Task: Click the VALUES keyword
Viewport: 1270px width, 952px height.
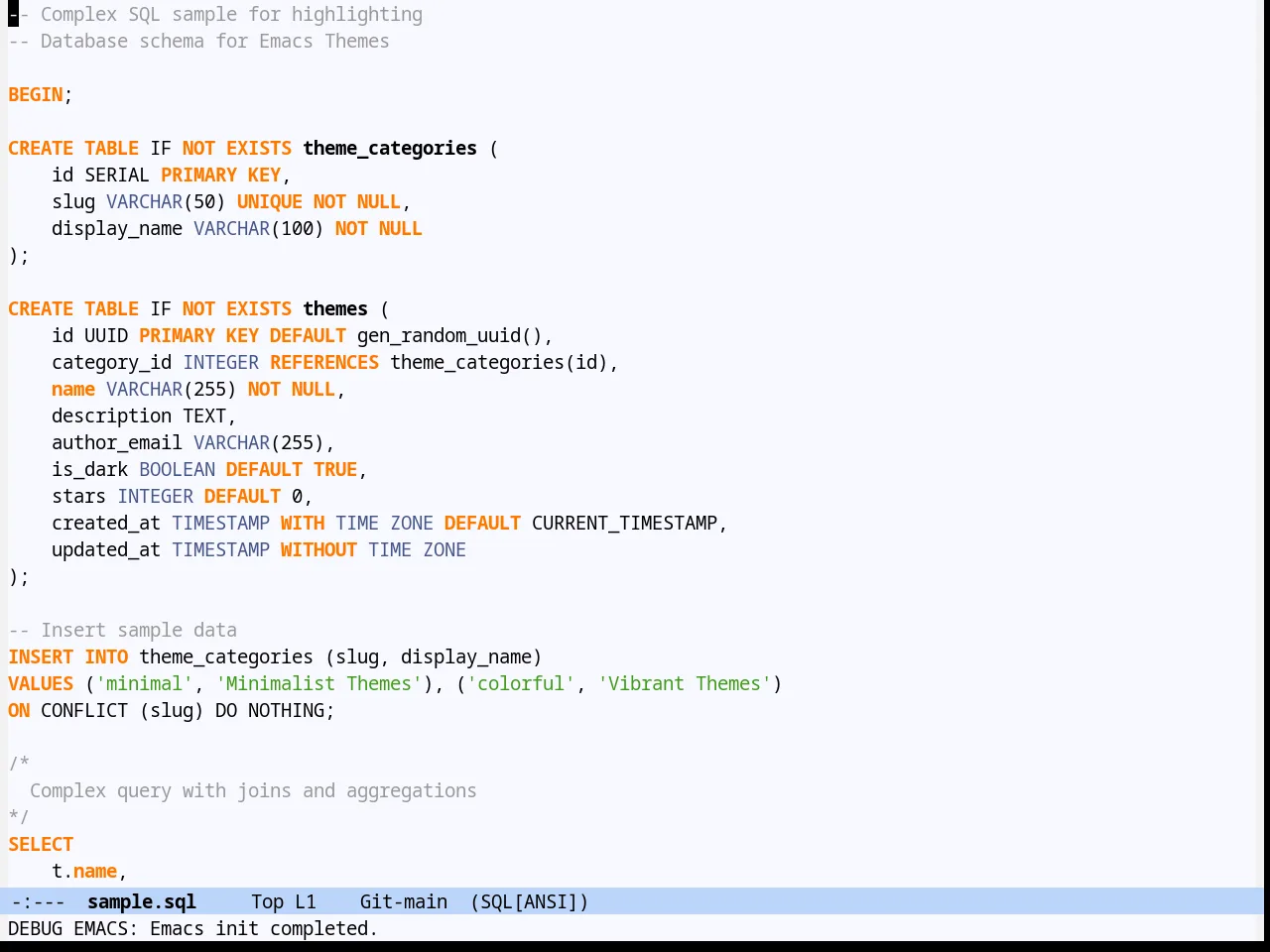Action: (x=41, y=683)
